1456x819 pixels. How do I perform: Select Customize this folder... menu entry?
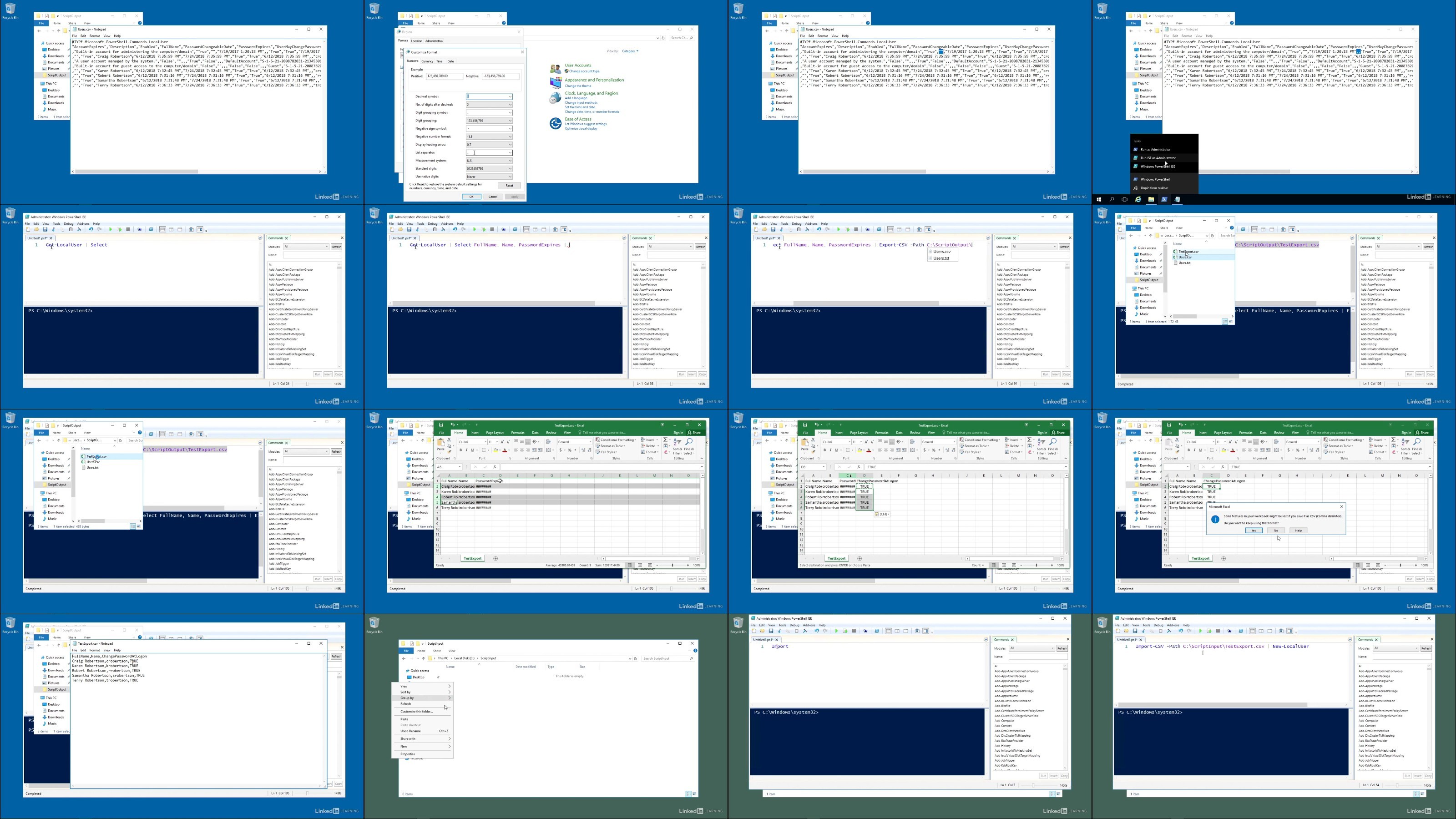click(x=423, y=712)
